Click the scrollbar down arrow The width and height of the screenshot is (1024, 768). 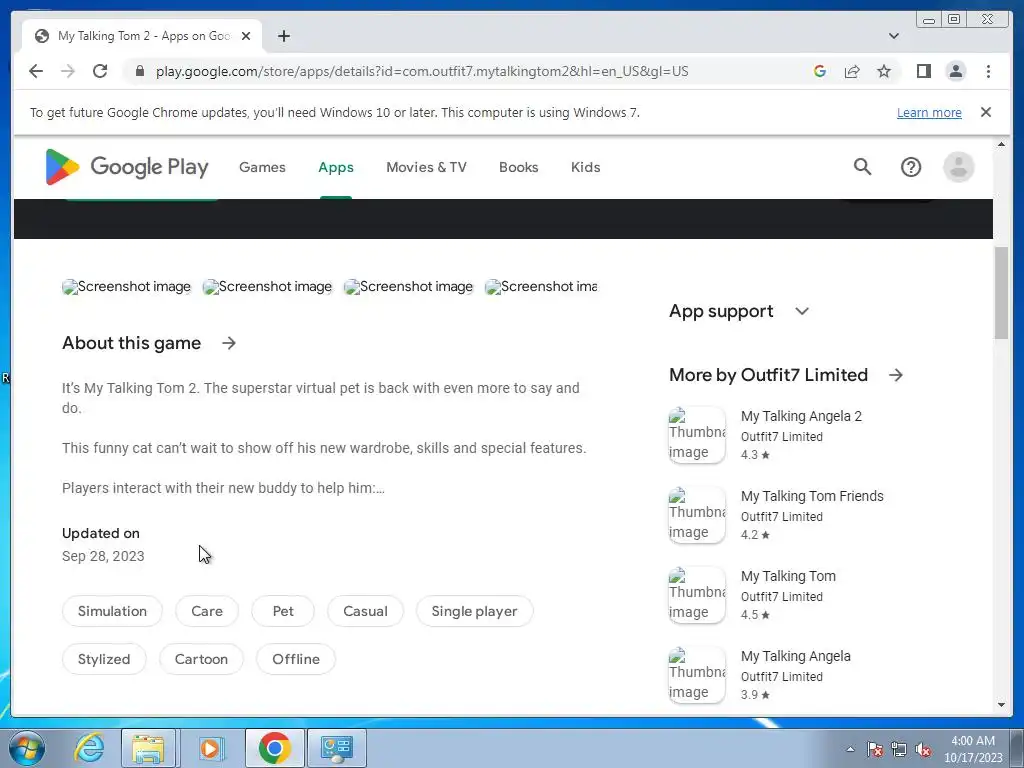click(x=1001, y=705)
